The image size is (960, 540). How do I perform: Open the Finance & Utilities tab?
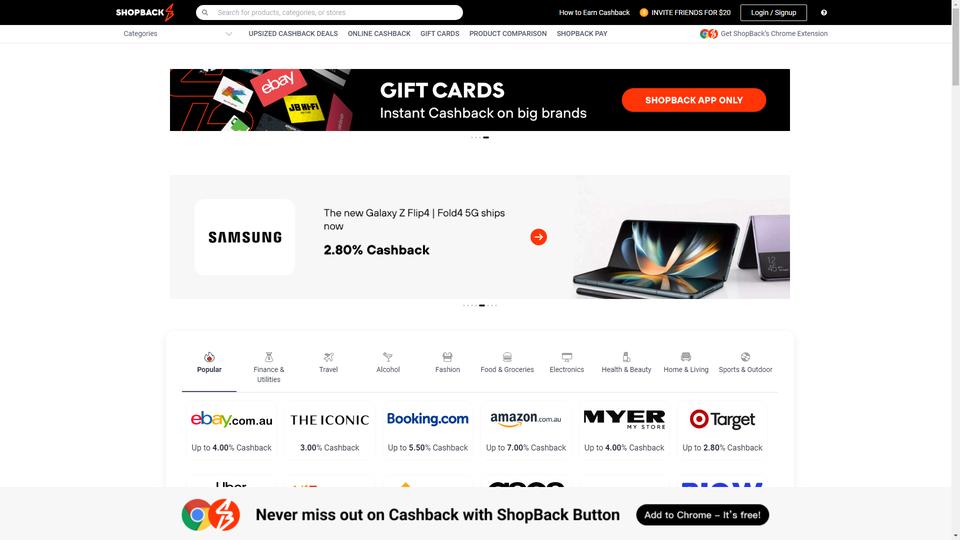tap(269, 367)
